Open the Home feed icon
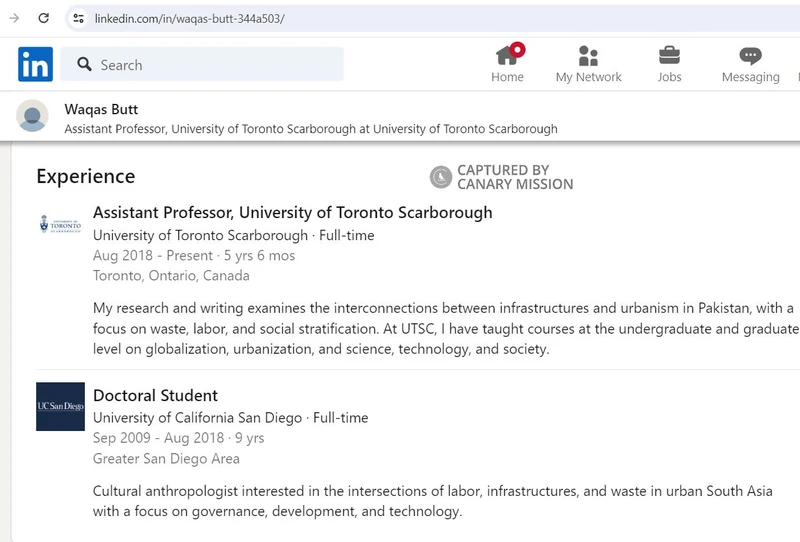This screenshot has width=800, height=542. [x=507, y=57]
